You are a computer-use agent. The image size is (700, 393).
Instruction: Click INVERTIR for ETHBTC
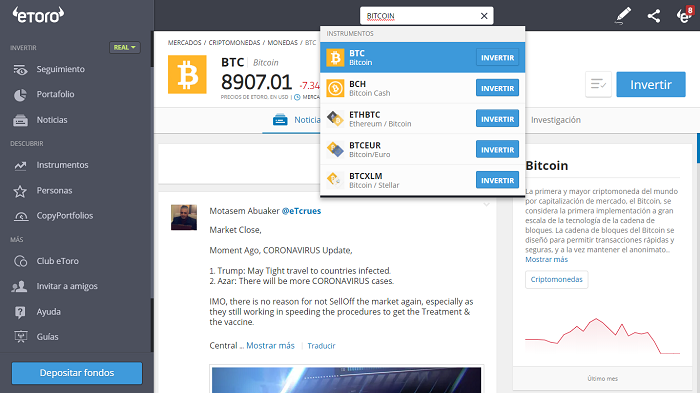pyautogui.click(x=497, y=119)
